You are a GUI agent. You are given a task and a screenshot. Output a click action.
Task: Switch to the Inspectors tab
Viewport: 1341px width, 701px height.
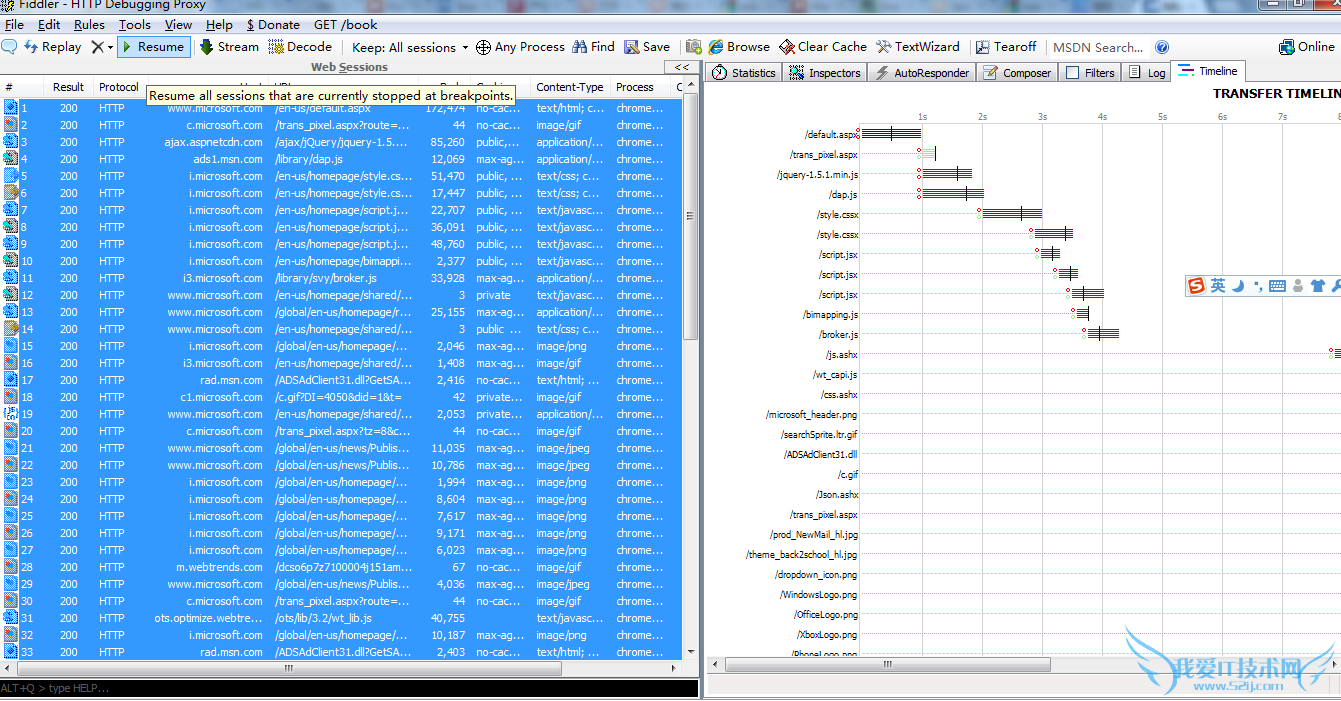pos(824,73)
